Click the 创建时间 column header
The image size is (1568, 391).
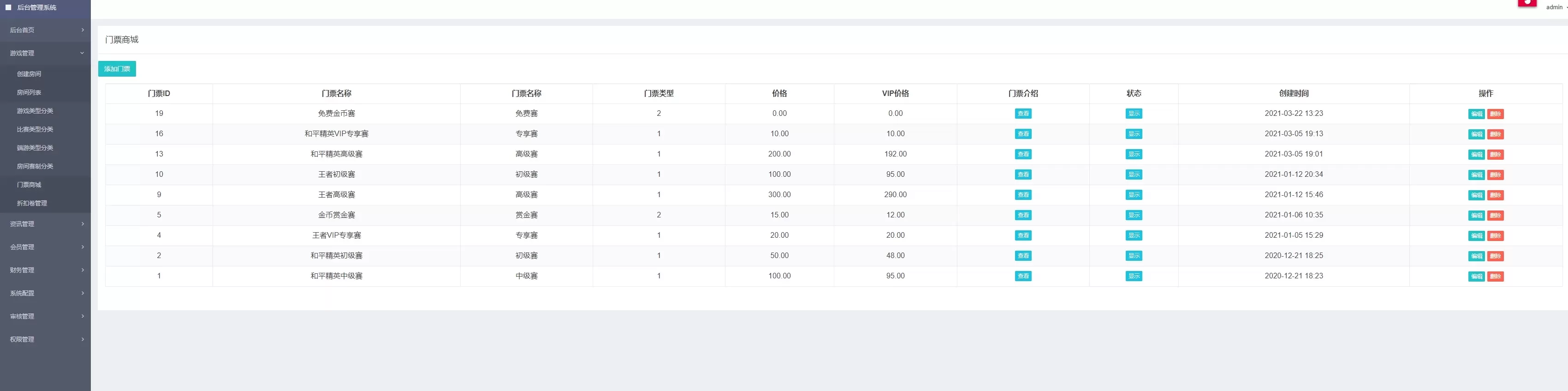click(x=1294, y=94)
